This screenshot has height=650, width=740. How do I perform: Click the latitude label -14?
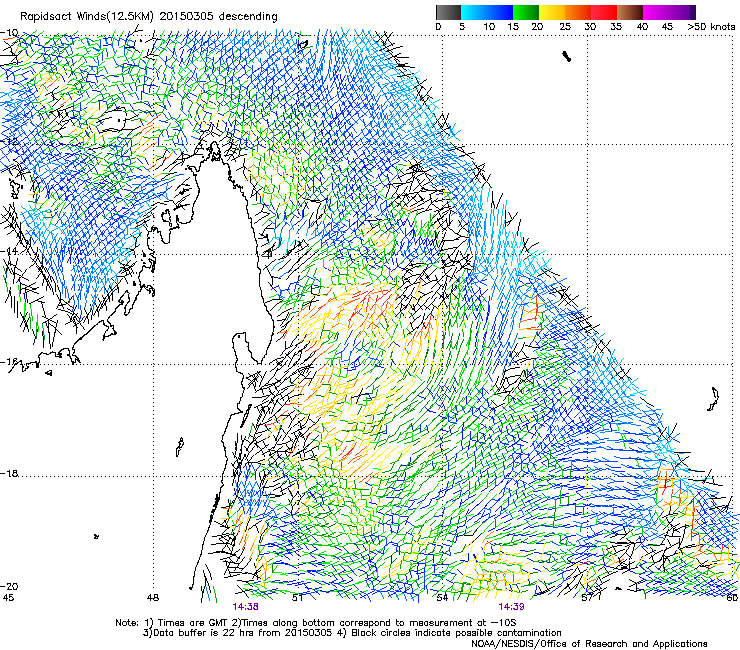pos(9,252)
